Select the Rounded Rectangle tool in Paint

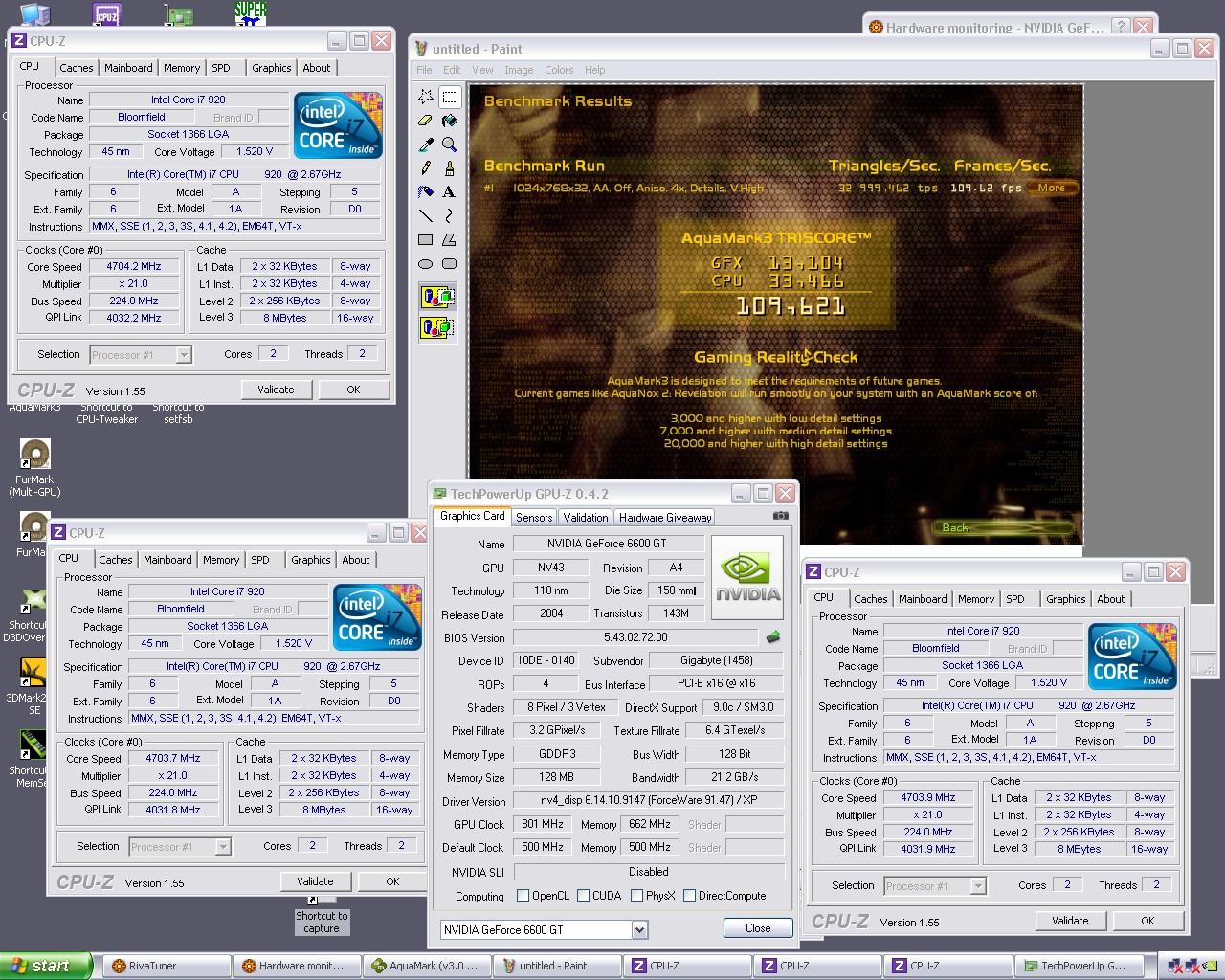(x=450, y=263)
